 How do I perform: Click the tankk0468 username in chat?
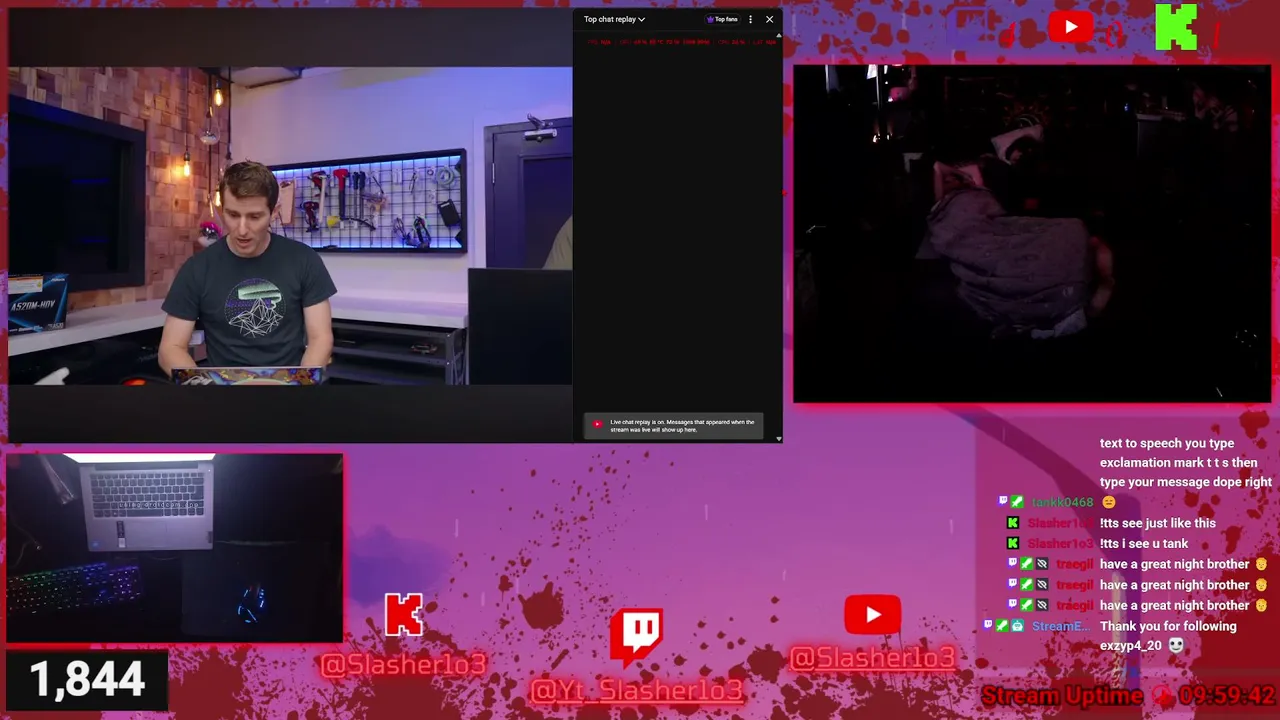click(1062, 503)
